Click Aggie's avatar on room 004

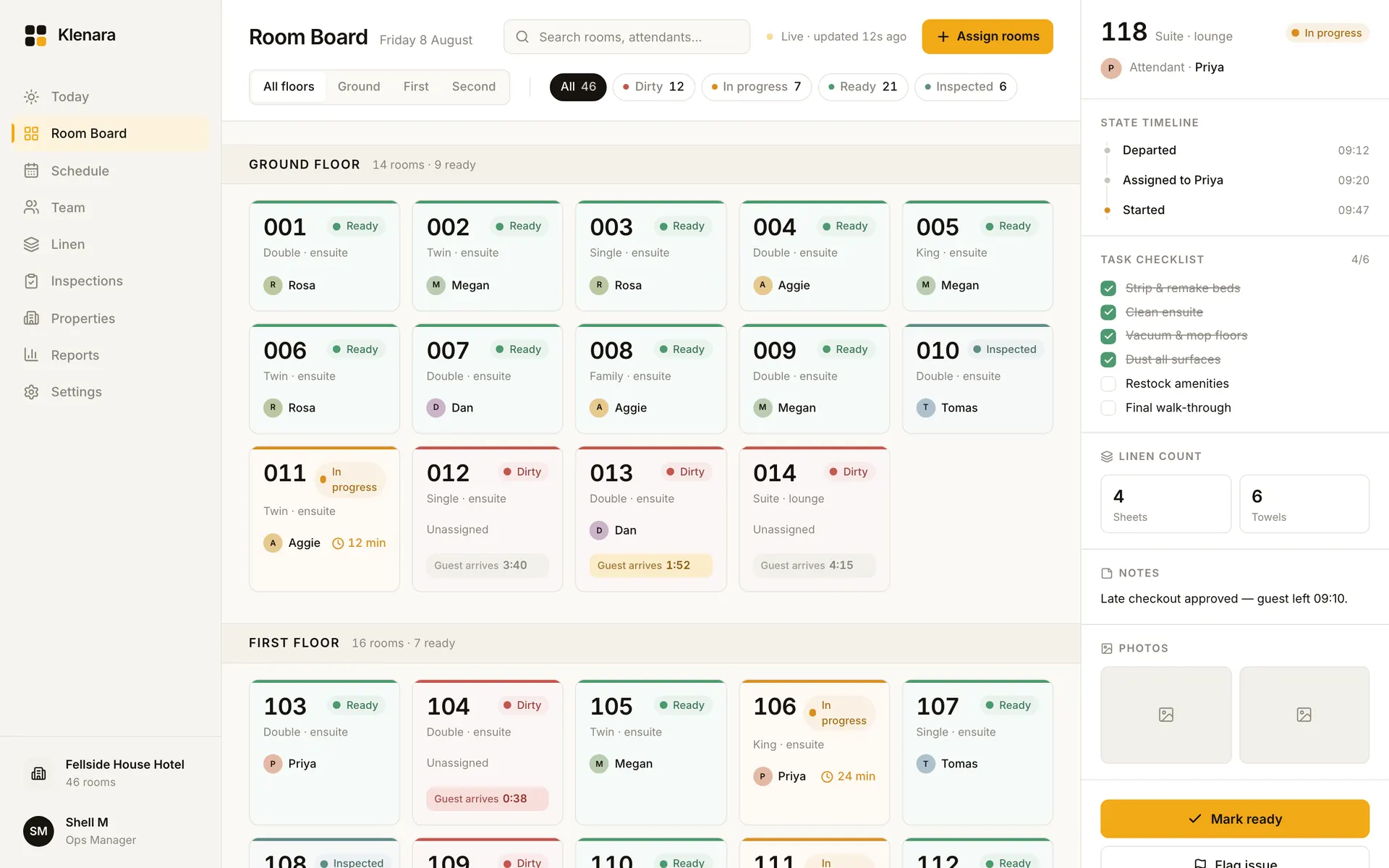763,285
